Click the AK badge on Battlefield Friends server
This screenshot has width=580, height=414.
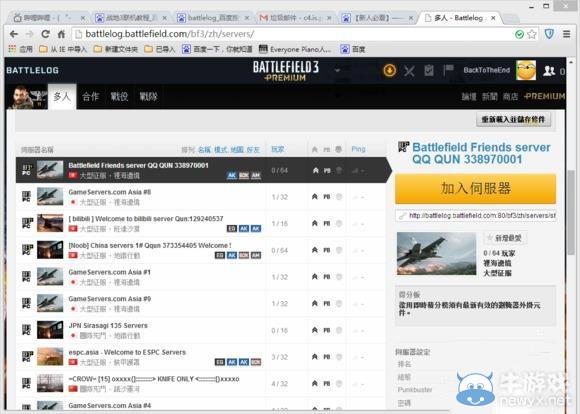pos(232,175)
